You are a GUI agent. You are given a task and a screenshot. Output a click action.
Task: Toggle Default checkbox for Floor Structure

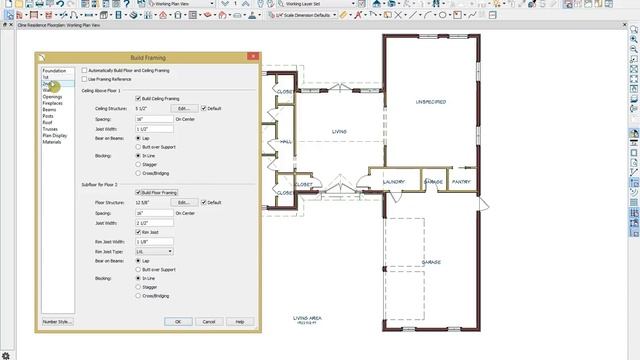204,202
